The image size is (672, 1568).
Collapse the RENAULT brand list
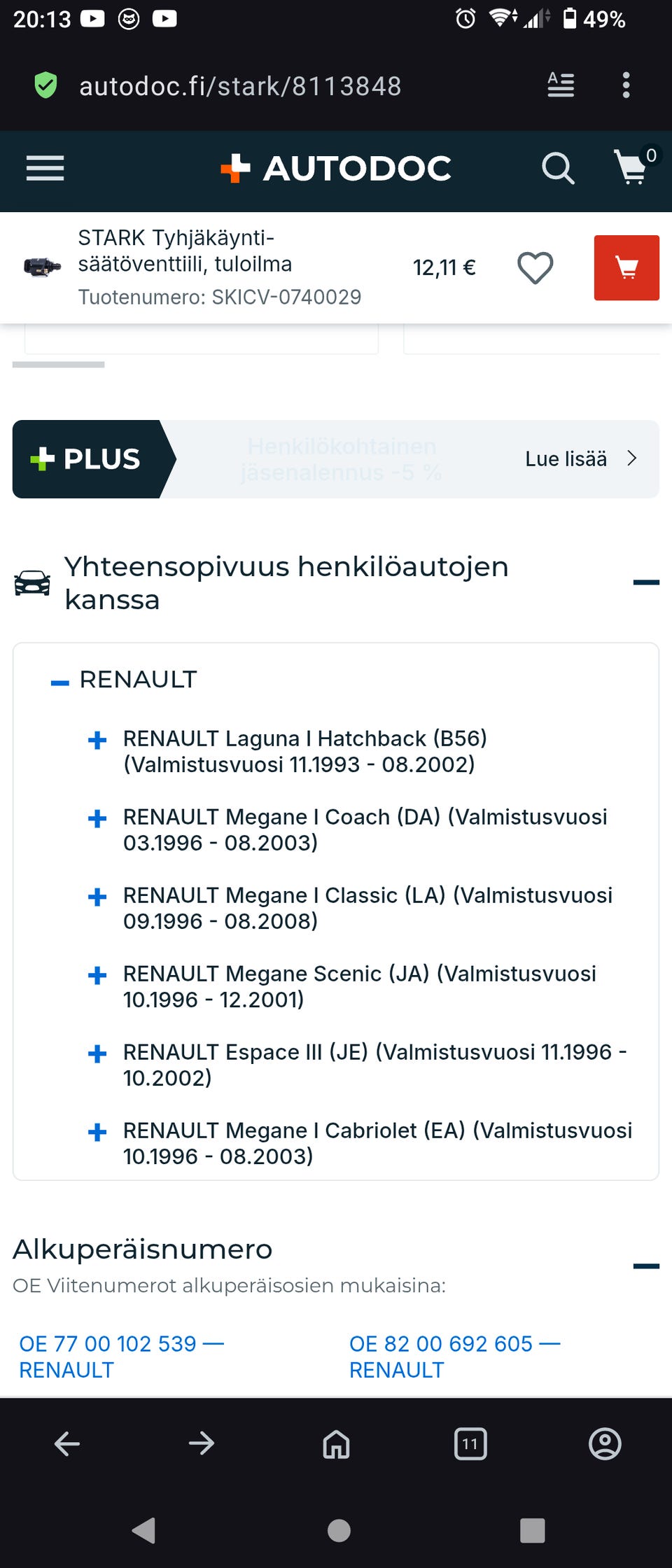(x=60, y=682)
